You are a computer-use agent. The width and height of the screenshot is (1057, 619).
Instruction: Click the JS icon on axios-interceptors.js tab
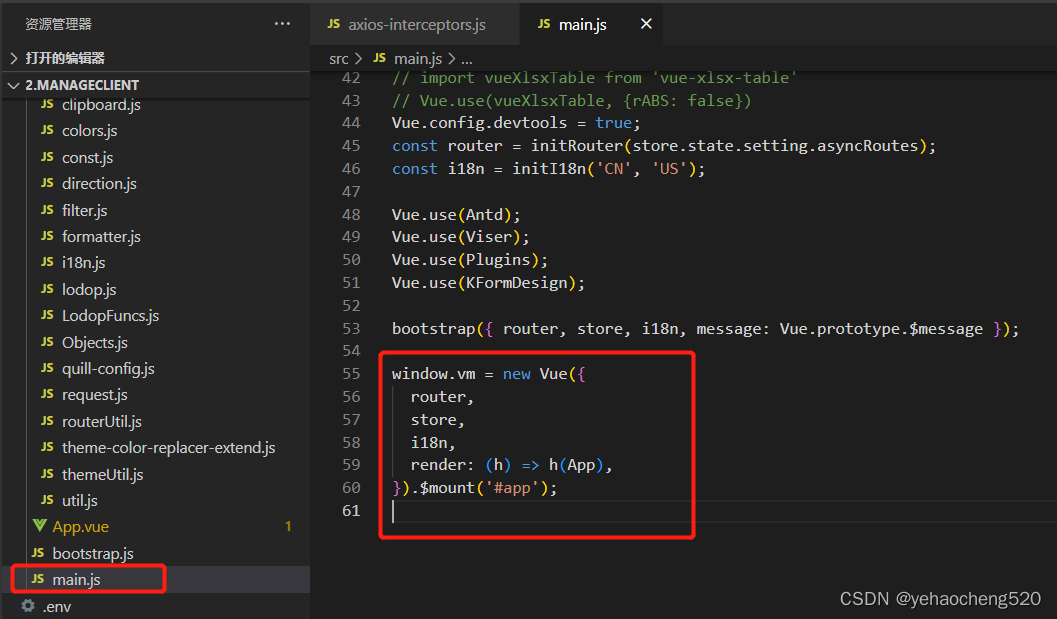[334, 24]
